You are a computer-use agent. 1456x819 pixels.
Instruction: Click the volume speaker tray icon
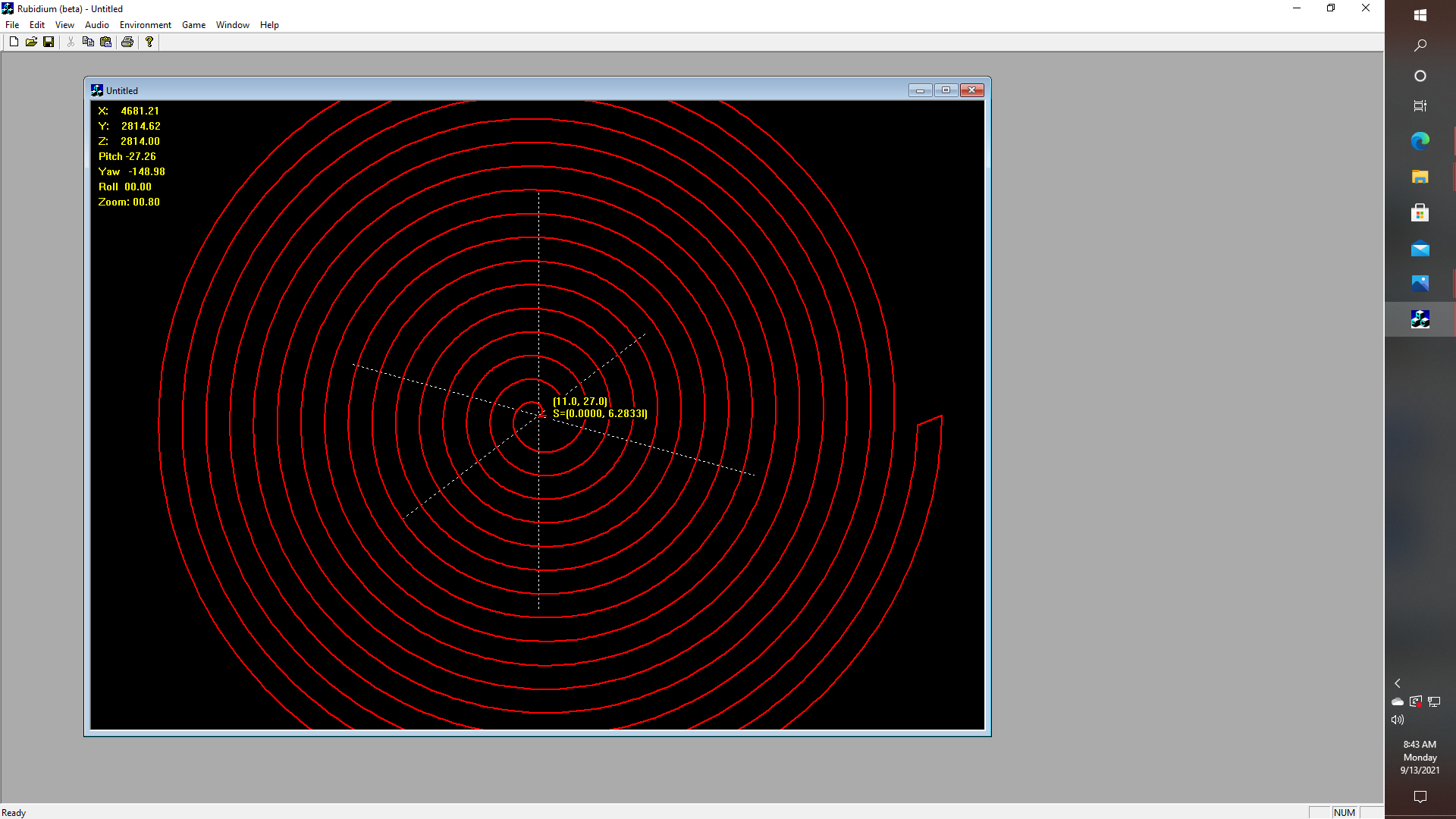pos(1398,720)
